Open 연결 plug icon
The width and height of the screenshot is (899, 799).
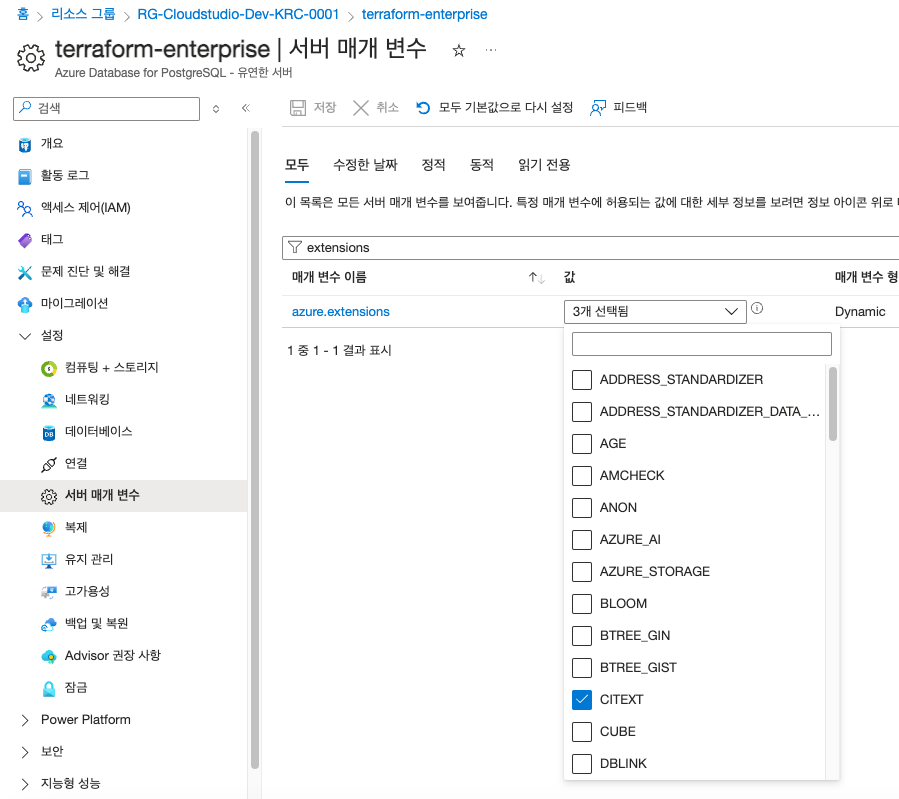click(x=49, y=465)
